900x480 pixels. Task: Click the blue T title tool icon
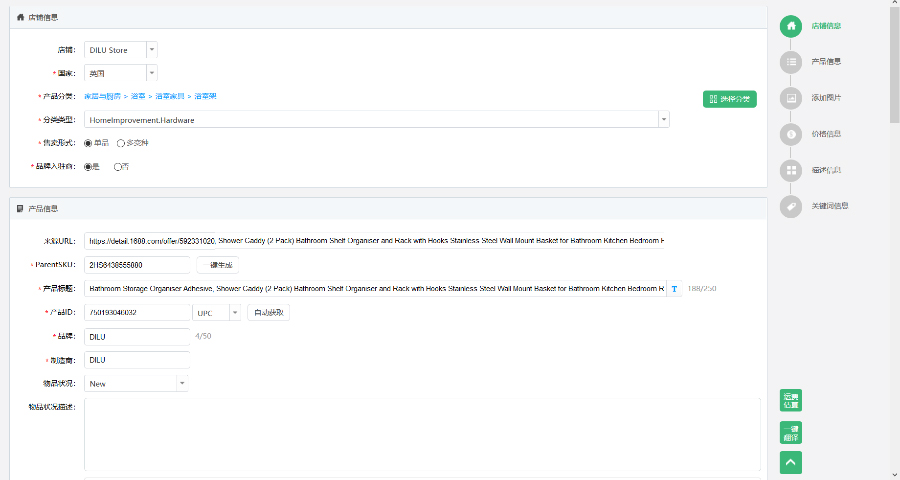(674, 289)
